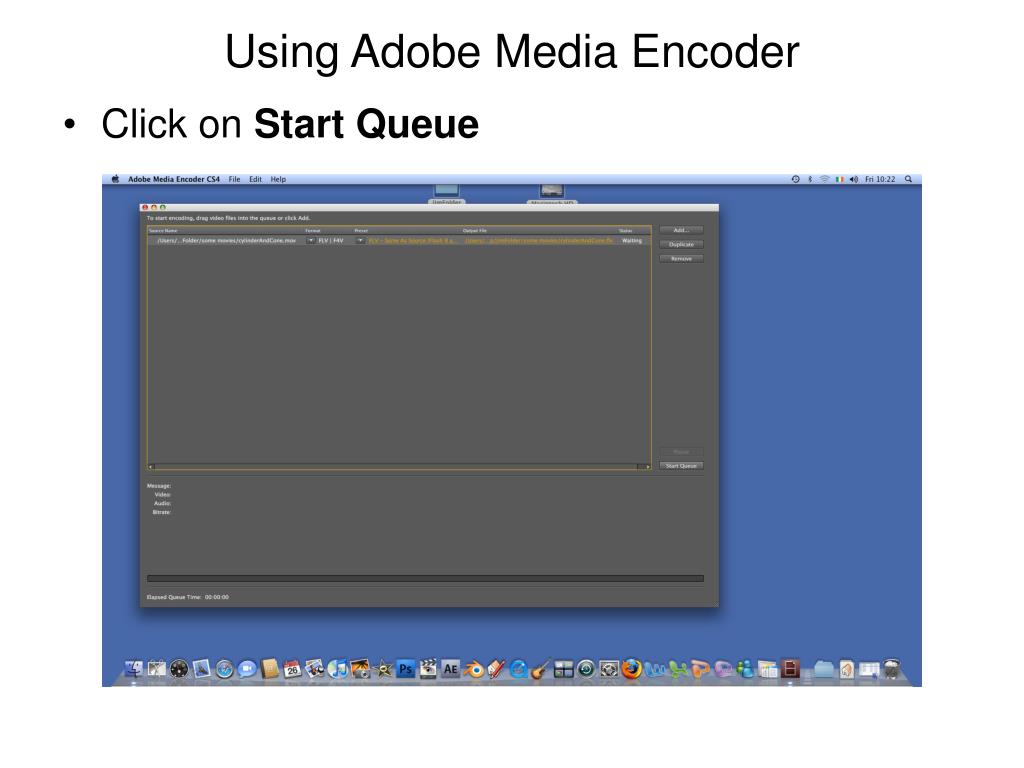Screen dimensions: 1024x768
Task: Click the Remove button
Action: coord(680,259)
